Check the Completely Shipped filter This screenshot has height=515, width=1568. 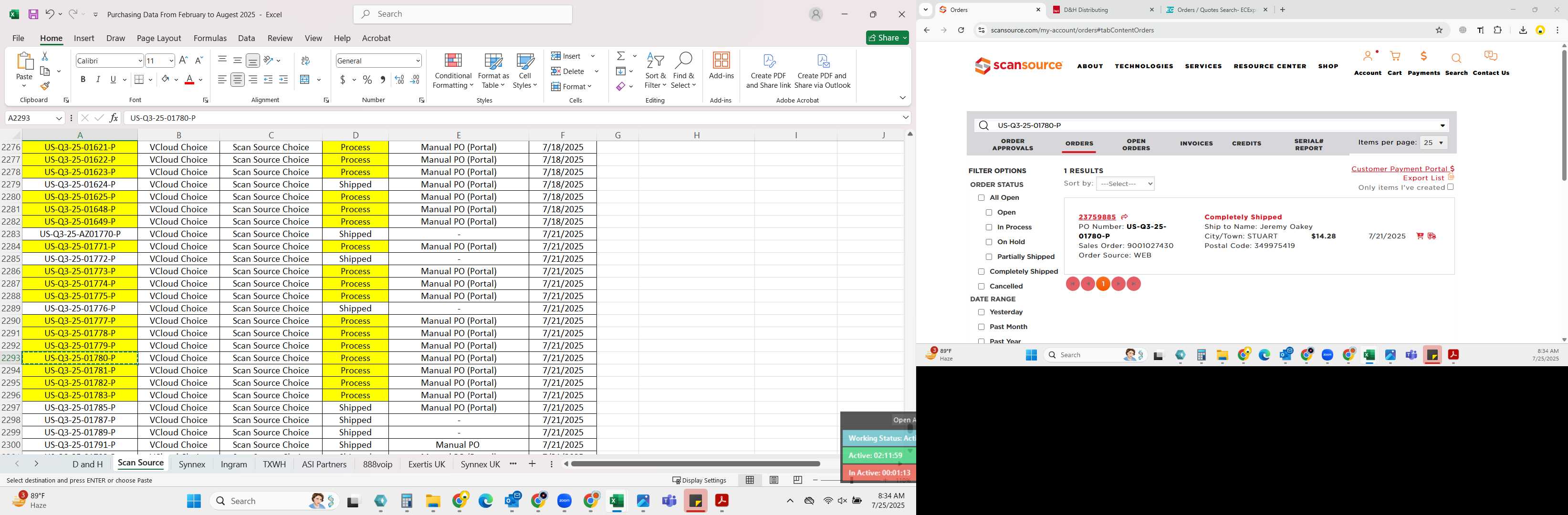tap(981, 272)
